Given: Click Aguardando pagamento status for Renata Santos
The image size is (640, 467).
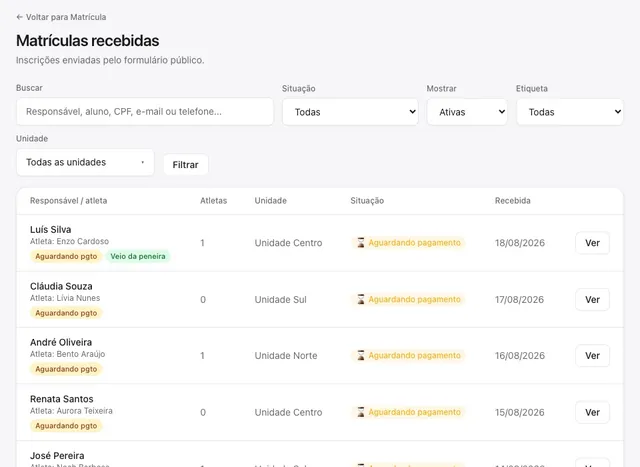Looking at the screenshot, I should coord(408,412).
